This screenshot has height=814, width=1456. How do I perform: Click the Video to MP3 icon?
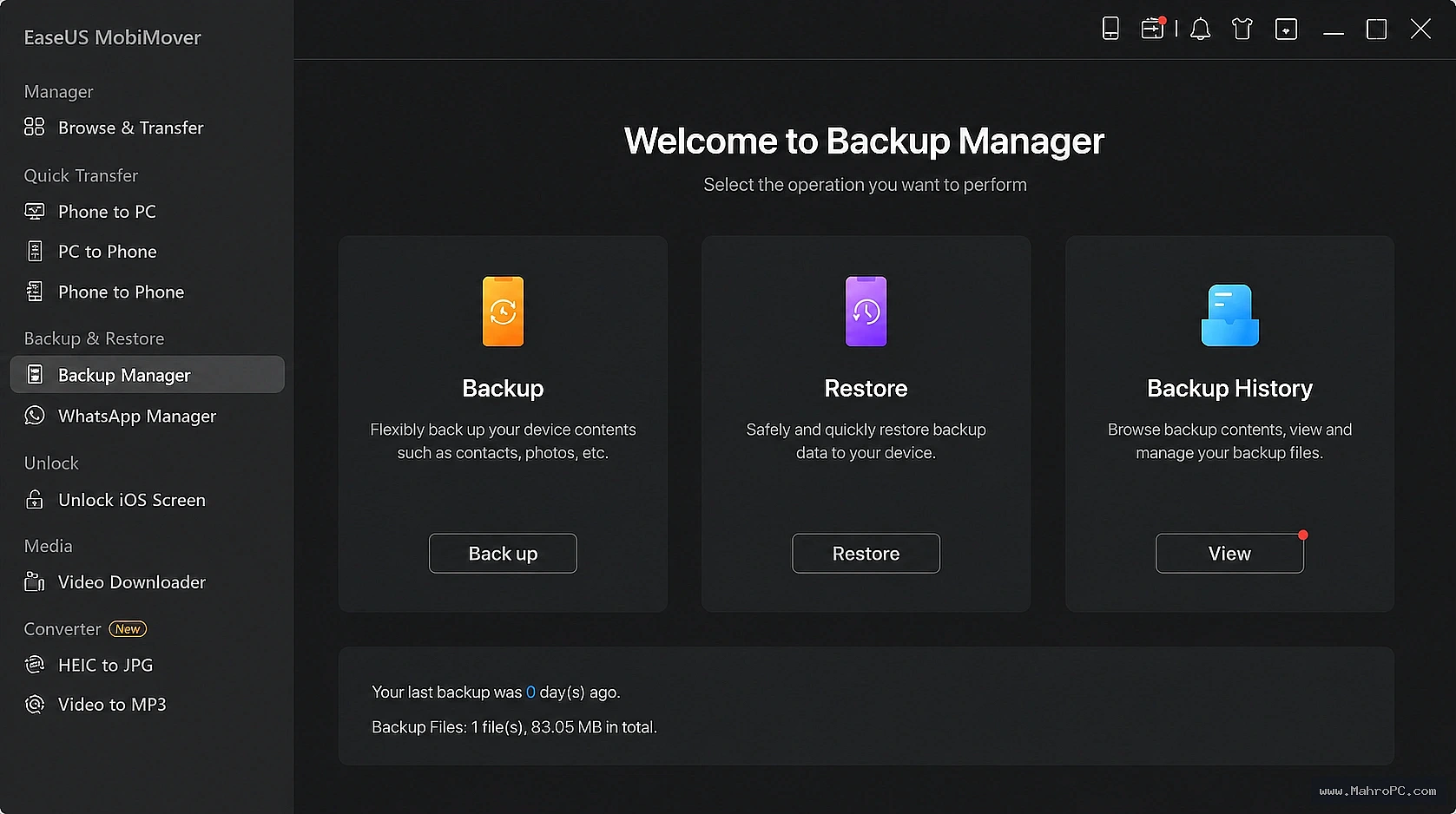pyautogui.click(x=35, y=705)
